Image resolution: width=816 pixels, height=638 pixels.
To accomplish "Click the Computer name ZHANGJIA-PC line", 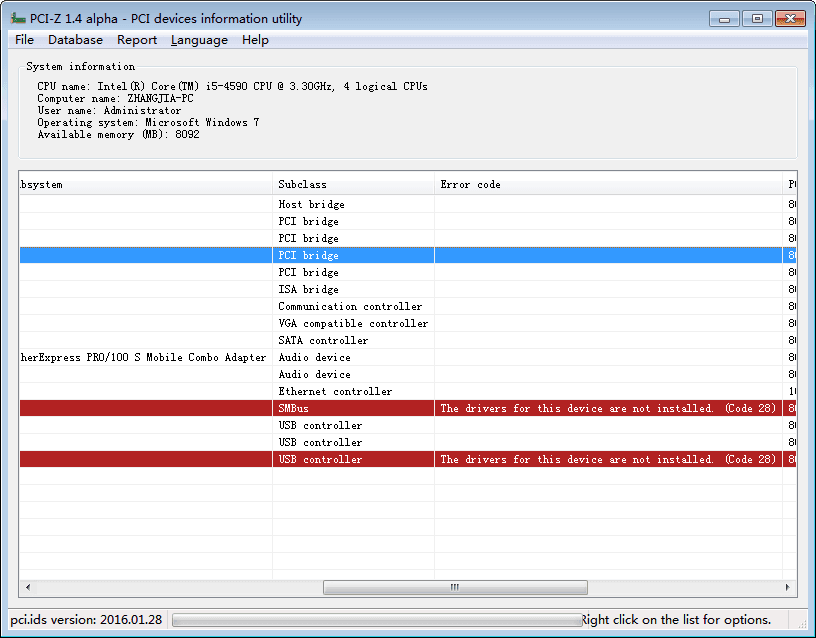I will point(115,98).
